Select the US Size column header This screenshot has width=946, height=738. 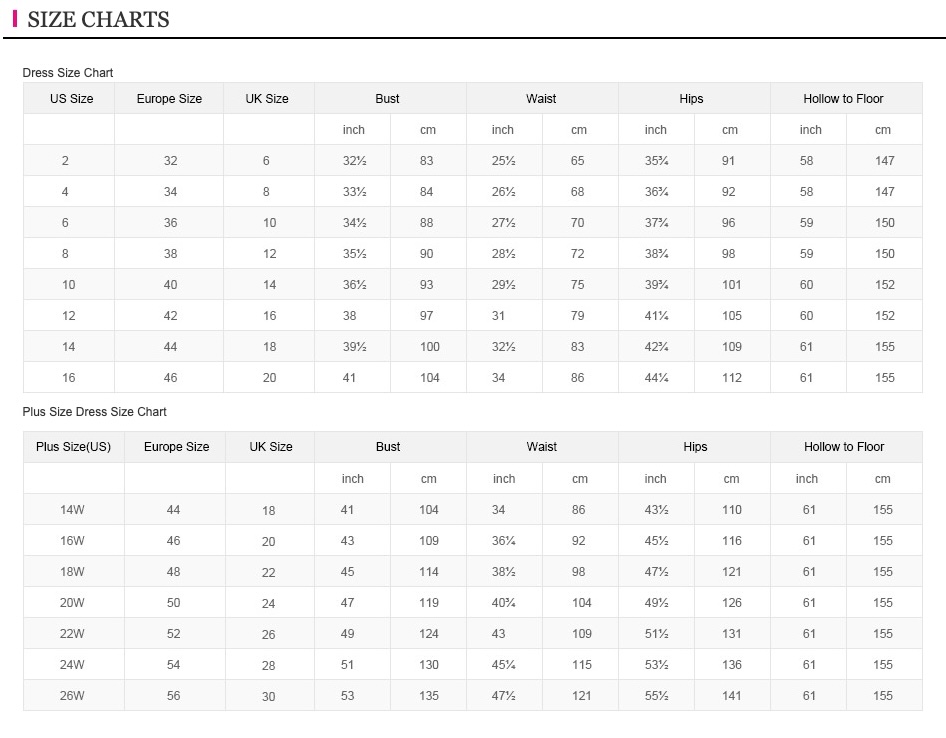(x=71, y=99)
